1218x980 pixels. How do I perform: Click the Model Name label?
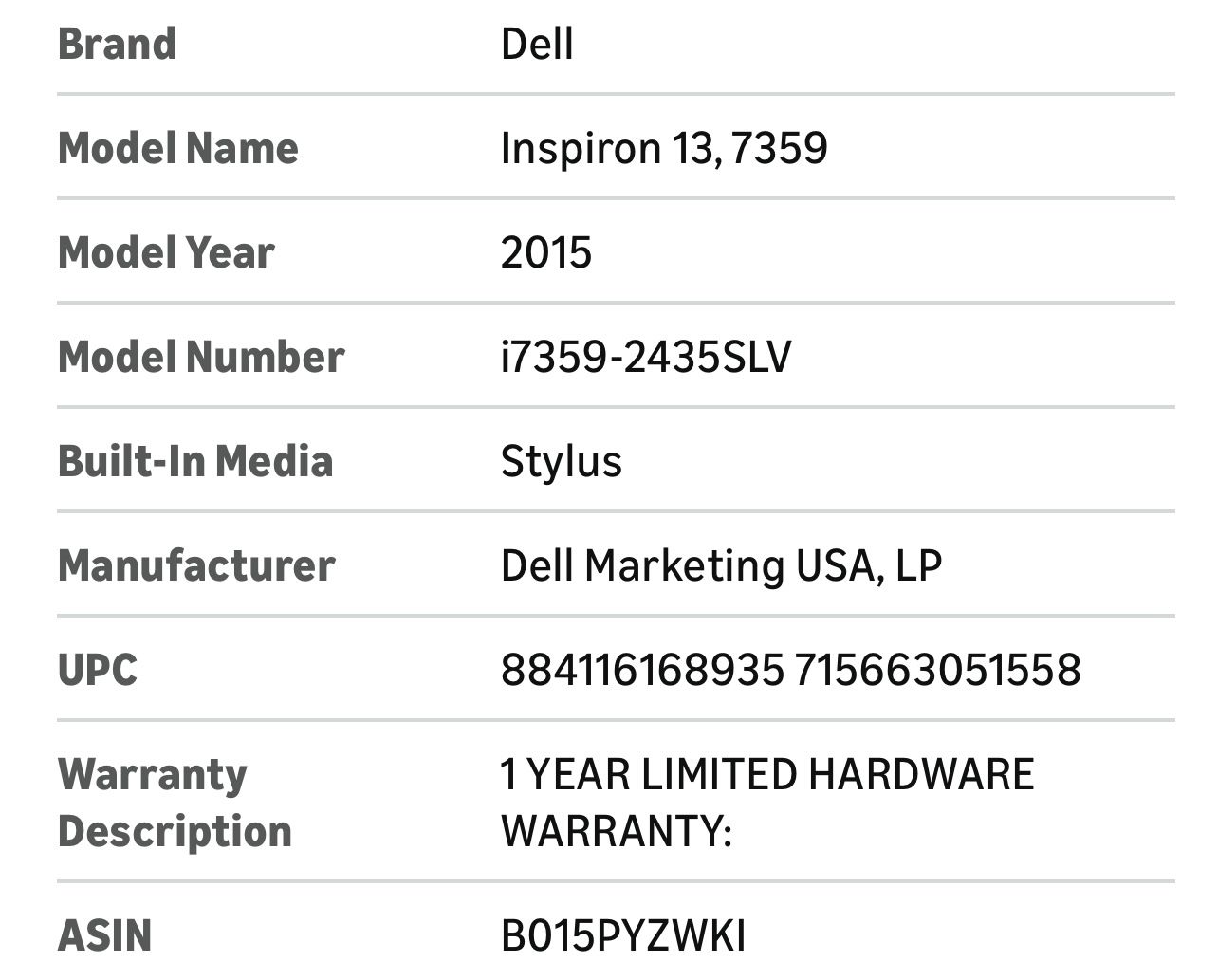click(178, 148)
